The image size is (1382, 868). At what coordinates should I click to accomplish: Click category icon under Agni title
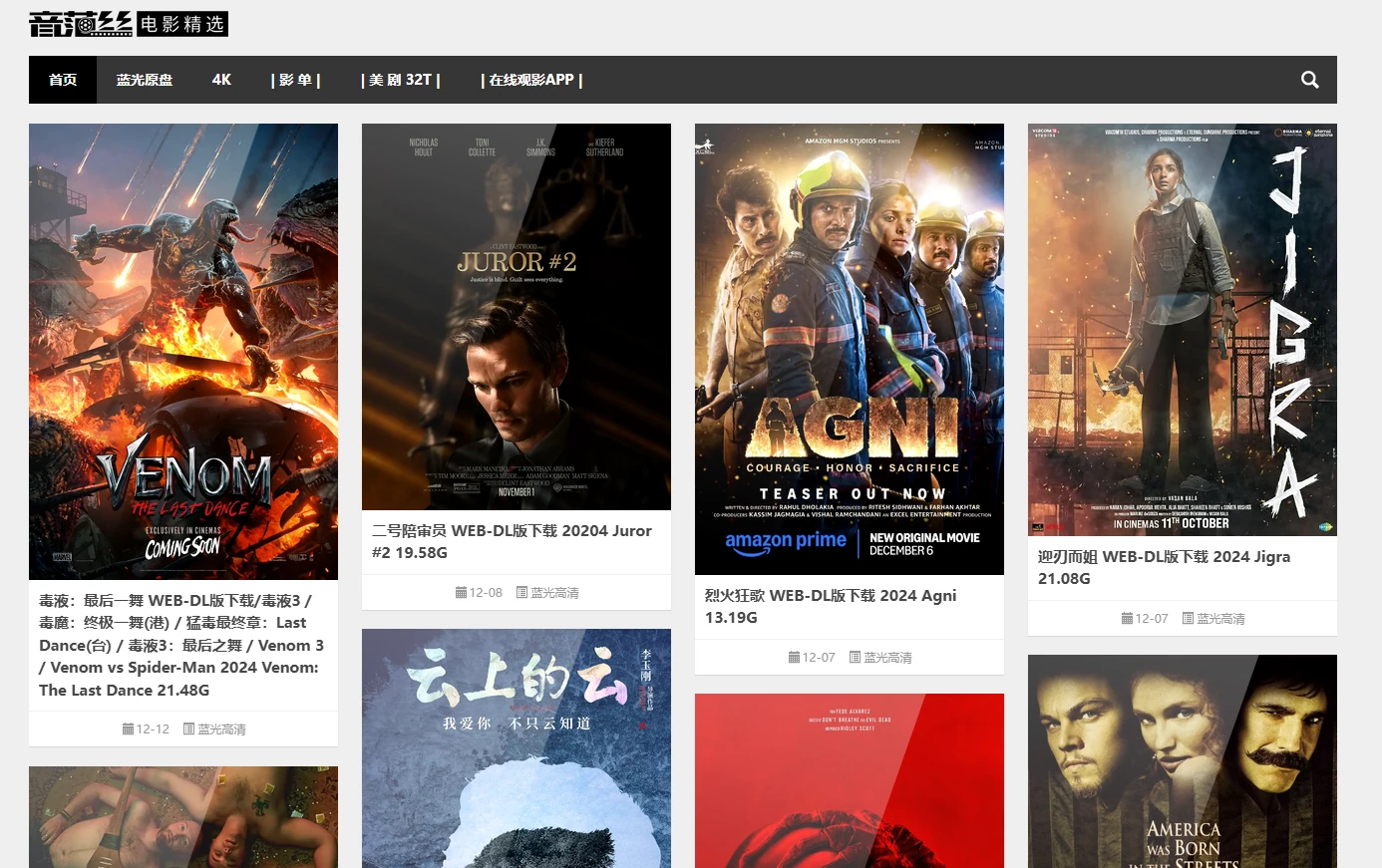click(x=855, y=658)
